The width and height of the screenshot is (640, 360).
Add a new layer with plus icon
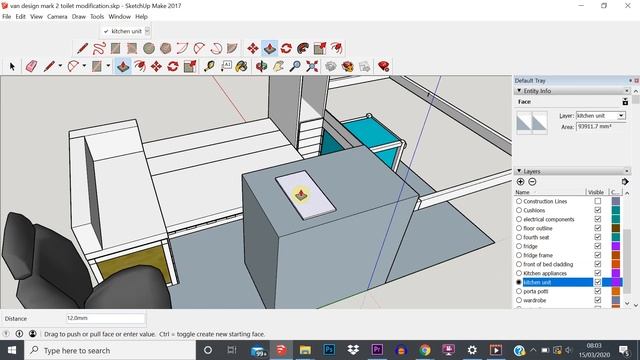click(x=520, y=182)
